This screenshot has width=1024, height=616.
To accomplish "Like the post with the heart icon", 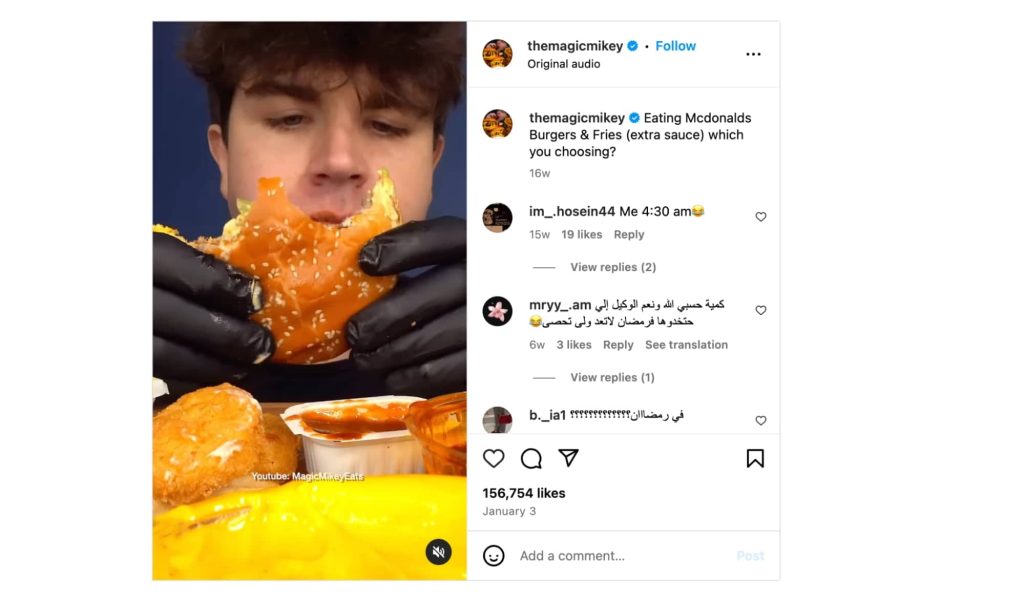I will [x=494, y=459].
